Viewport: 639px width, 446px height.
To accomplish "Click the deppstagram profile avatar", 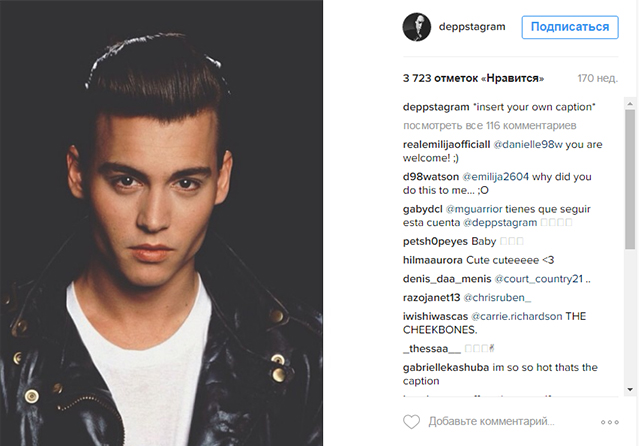I will tap(416, 27).
